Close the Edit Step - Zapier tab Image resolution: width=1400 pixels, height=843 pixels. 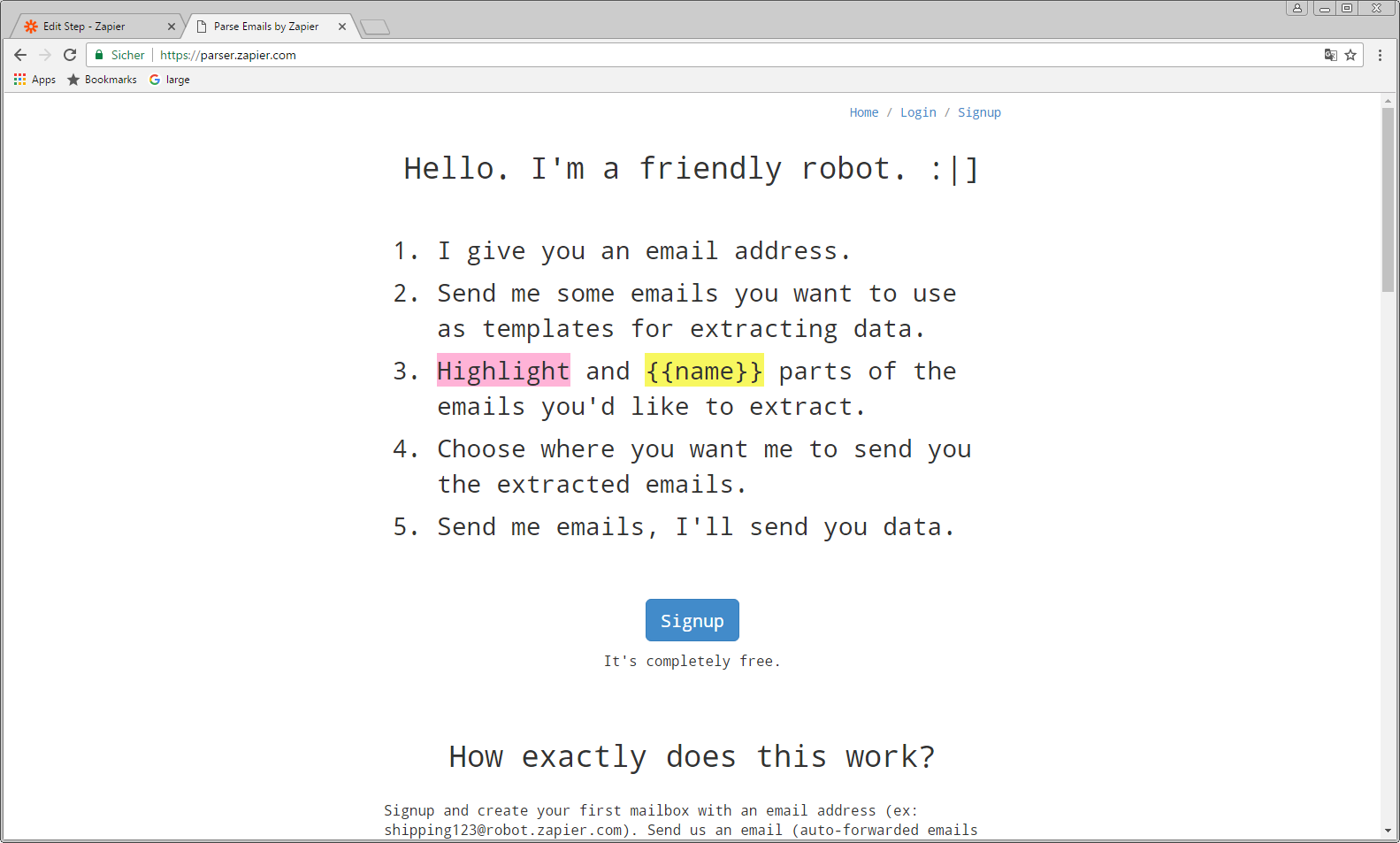[172, 27]
